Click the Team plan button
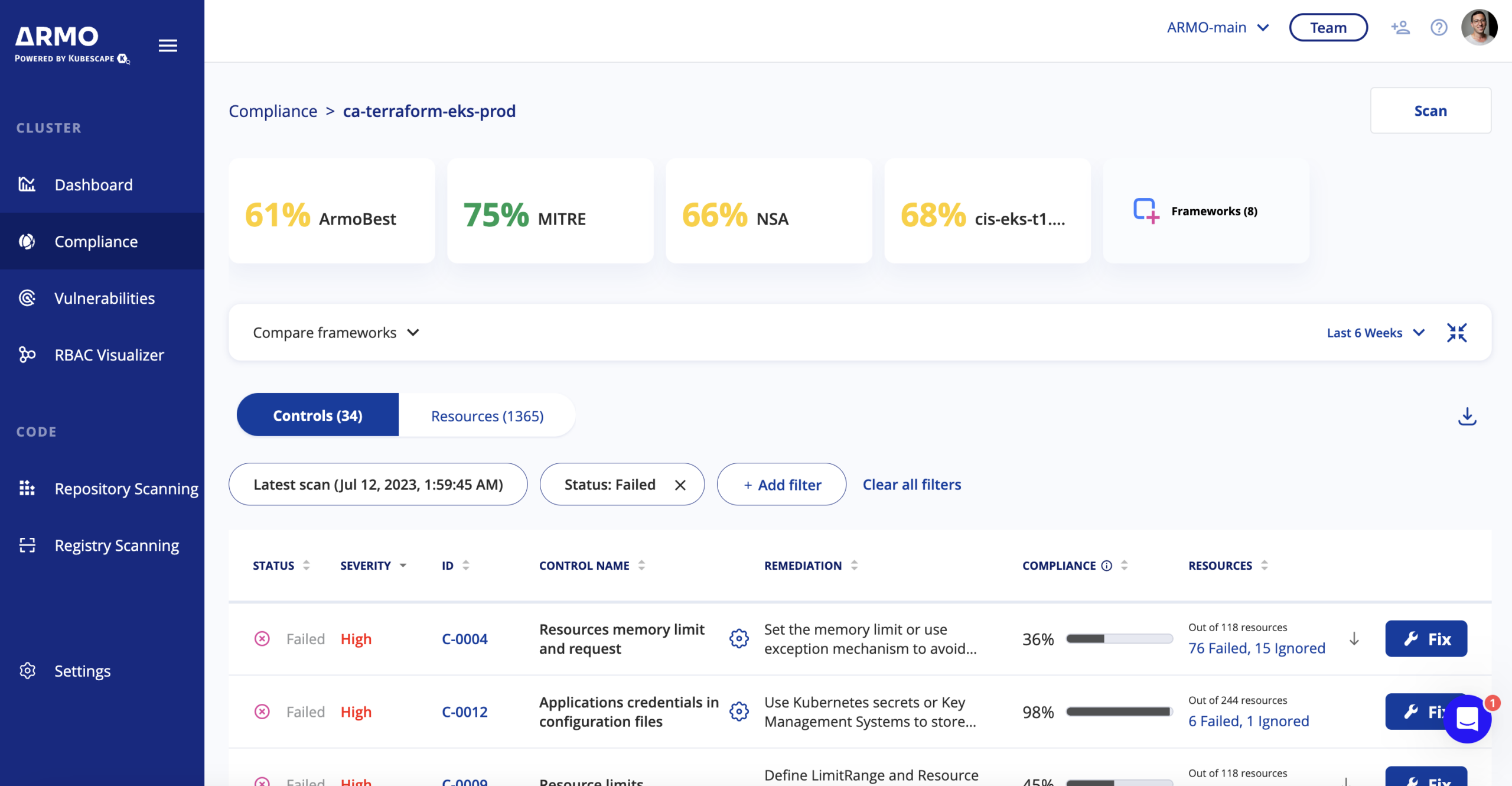The image size is (1512, 786). [x=1328, y=27]
